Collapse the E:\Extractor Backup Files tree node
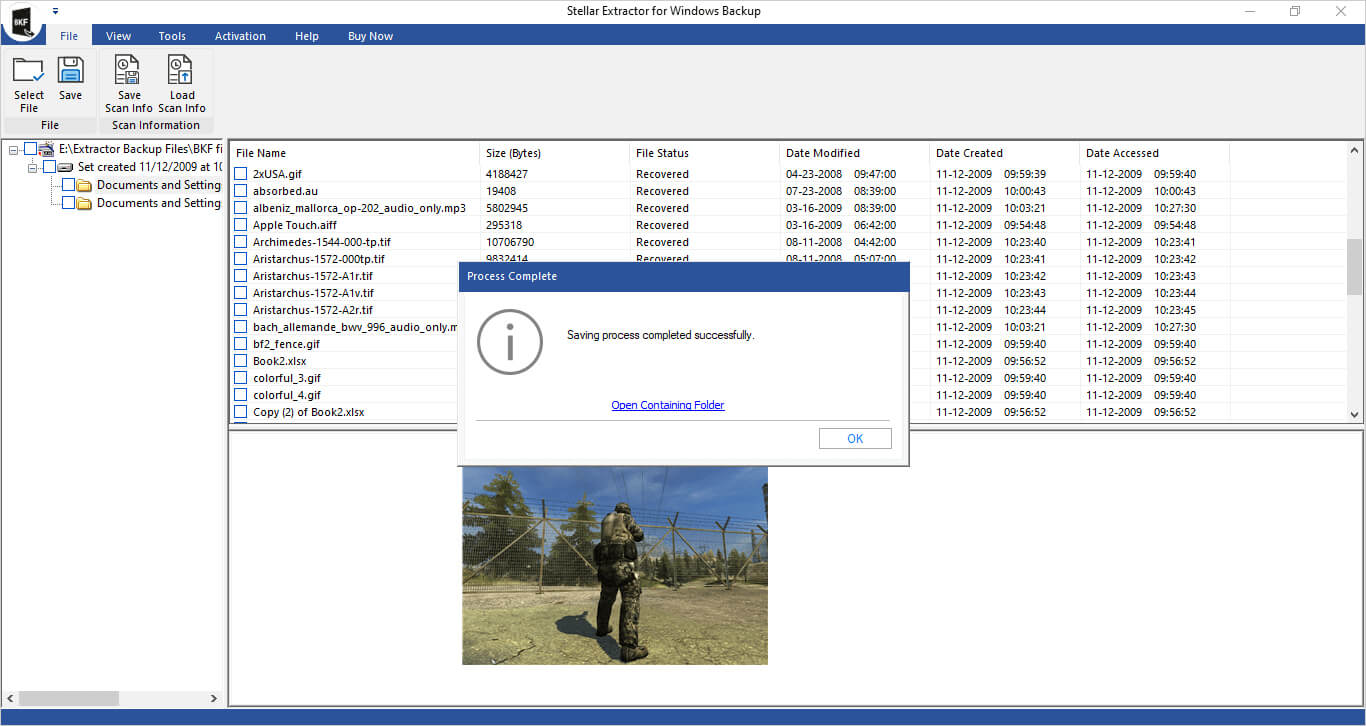Viewport: 1366px width, 726px height. (x=14, y=149)
